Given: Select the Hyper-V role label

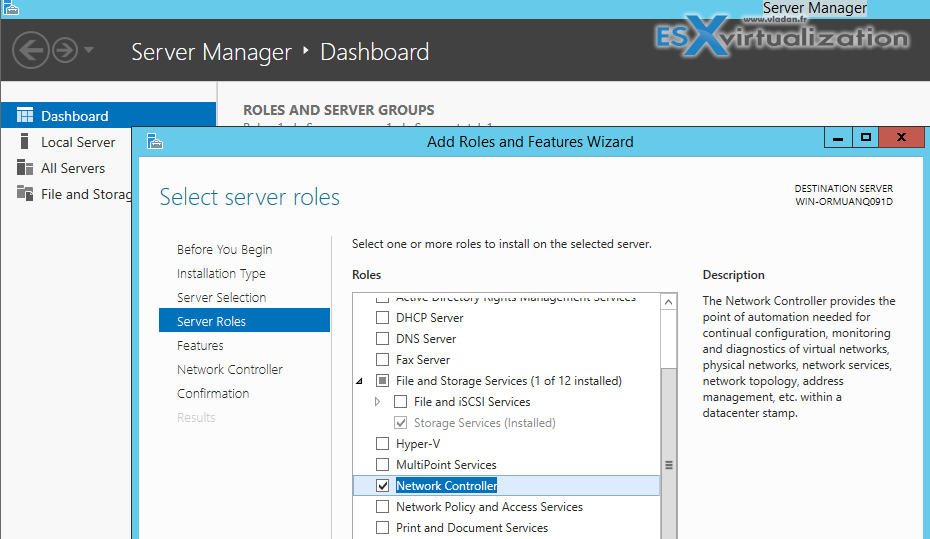Looking at the screenshot, I should [x=418, y=444].
